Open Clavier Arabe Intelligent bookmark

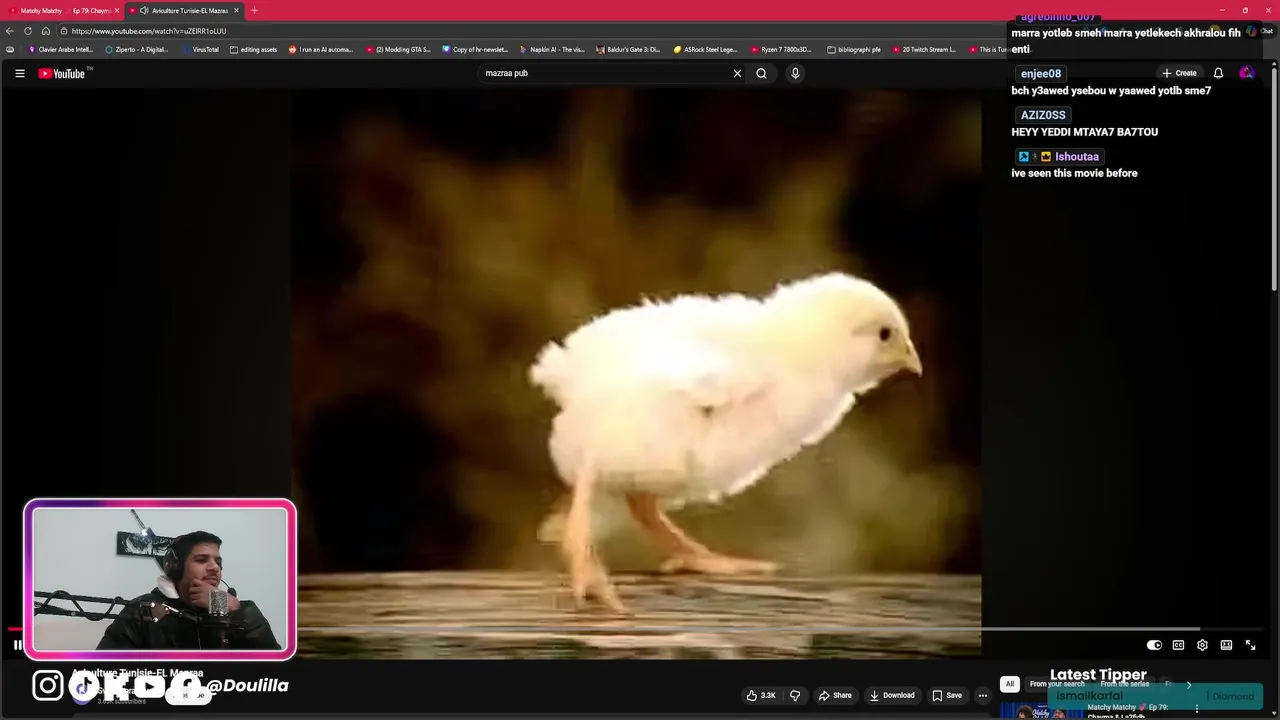[61, 49]
